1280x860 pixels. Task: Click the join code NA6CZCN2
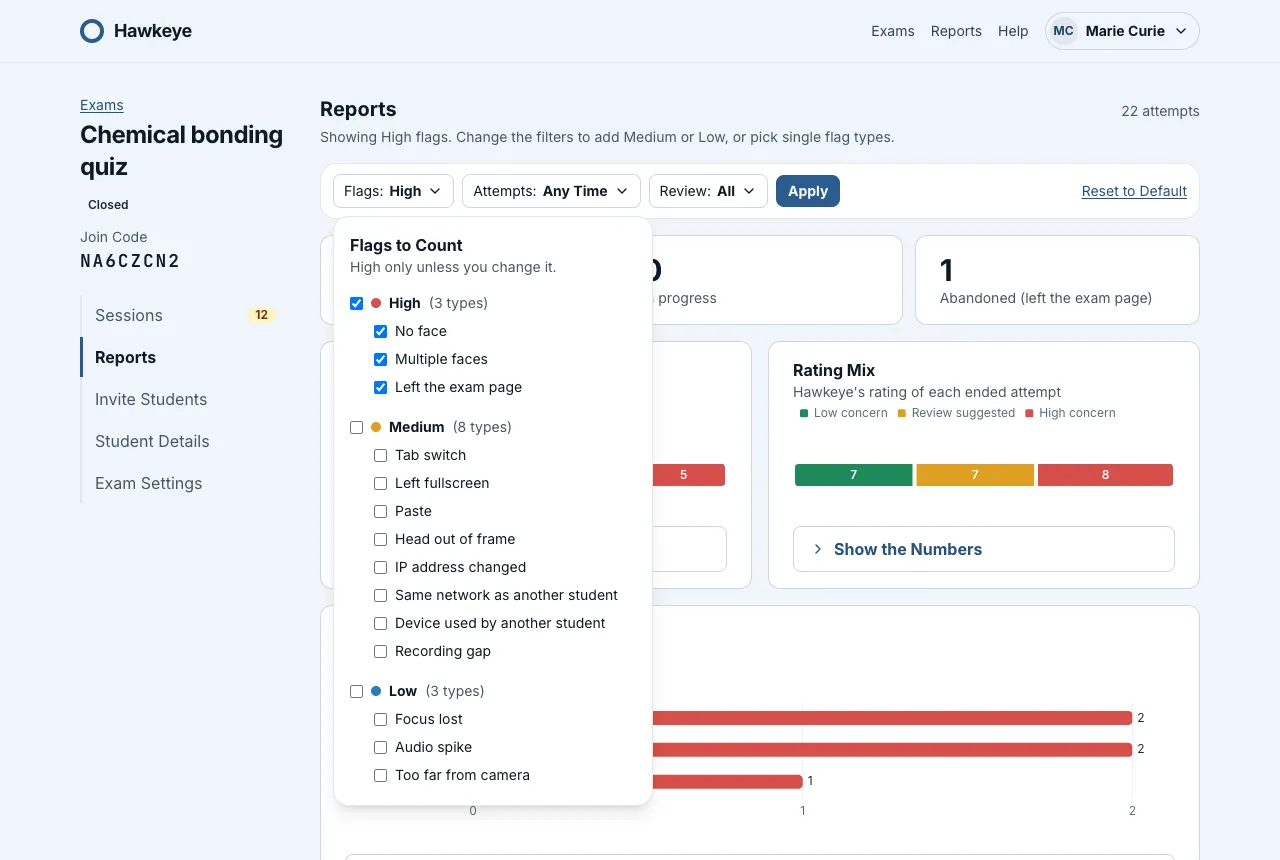[130, 261]
